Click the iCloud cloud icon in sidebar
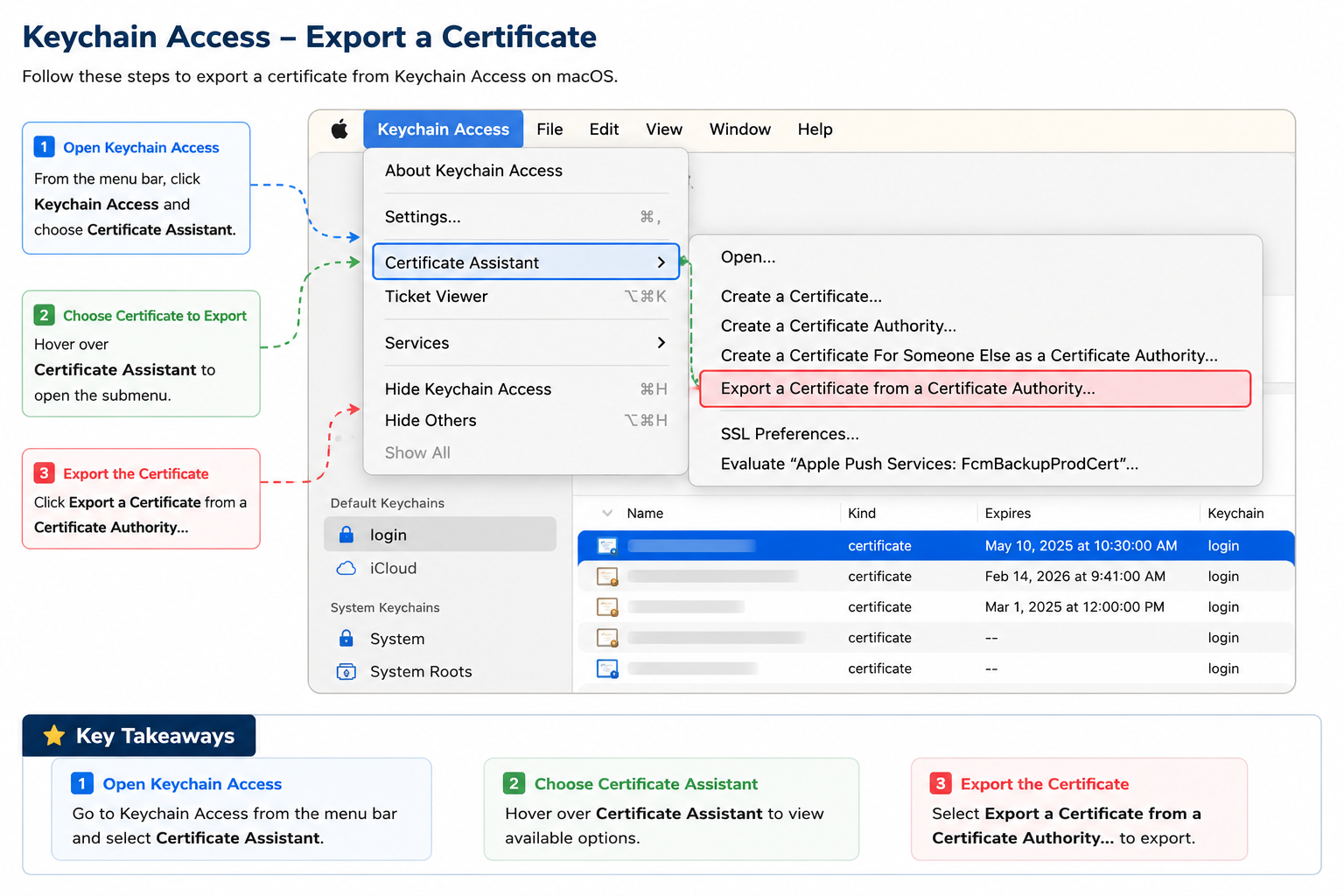 point(346,568)
